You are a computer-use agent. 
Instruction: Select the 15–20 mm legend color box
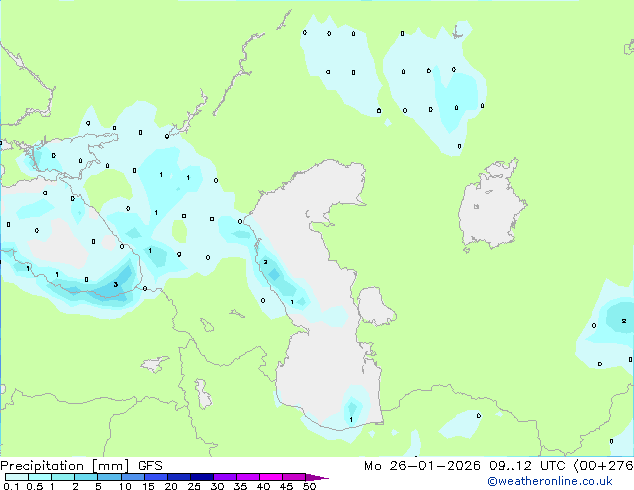(x=156, y=477)
